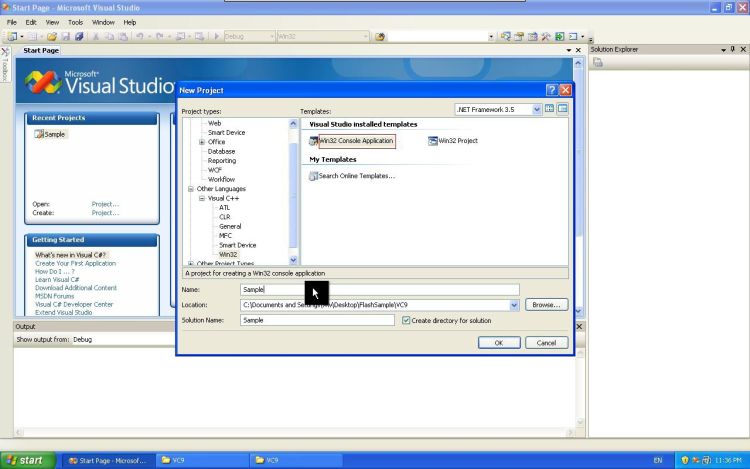The image size is (750, 469).
Task: Click the Undo toolbar icon
Action: pos(140,36)
